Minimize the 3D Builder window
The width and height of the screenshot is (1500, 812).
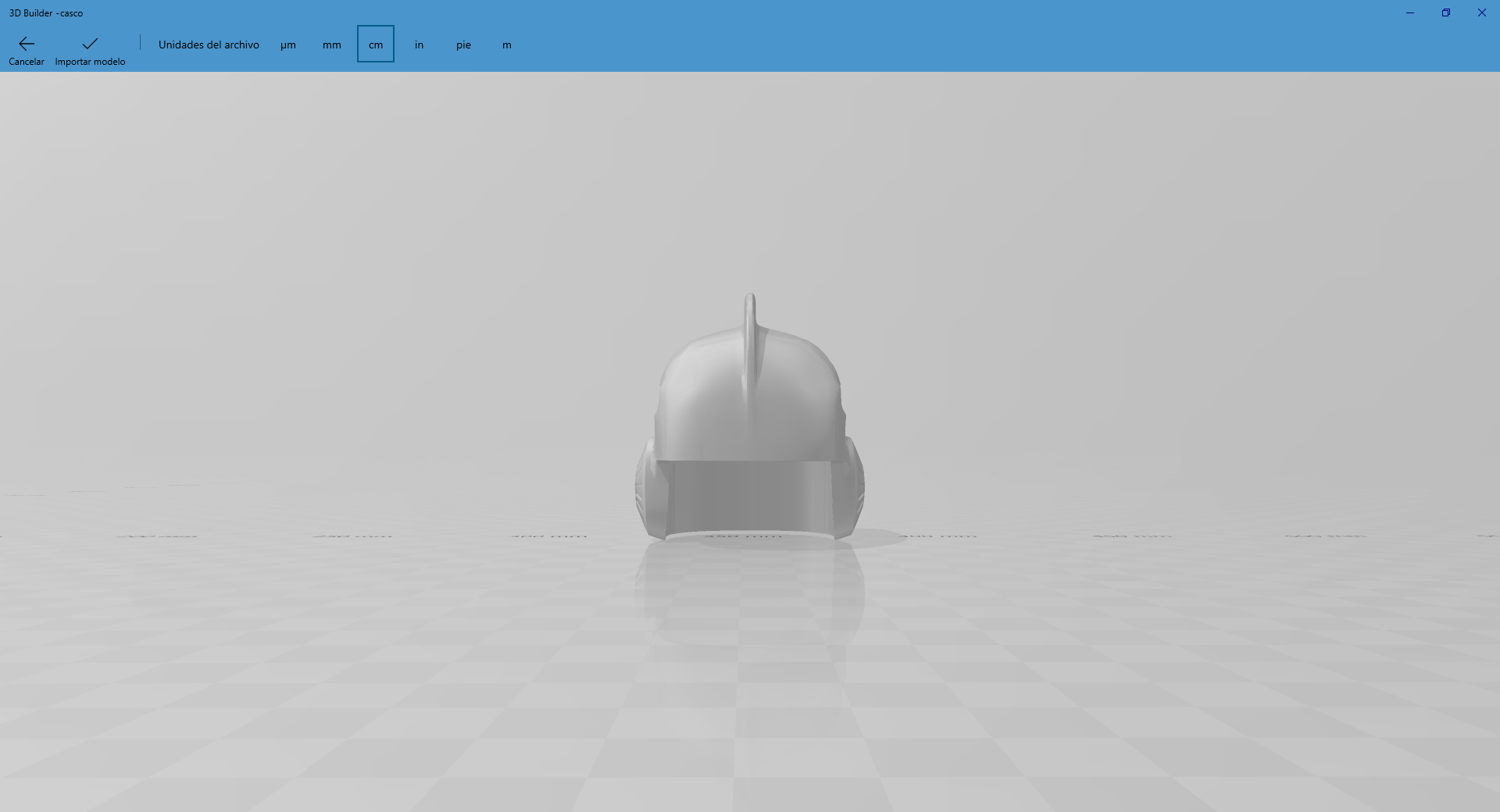point(1410,12)
